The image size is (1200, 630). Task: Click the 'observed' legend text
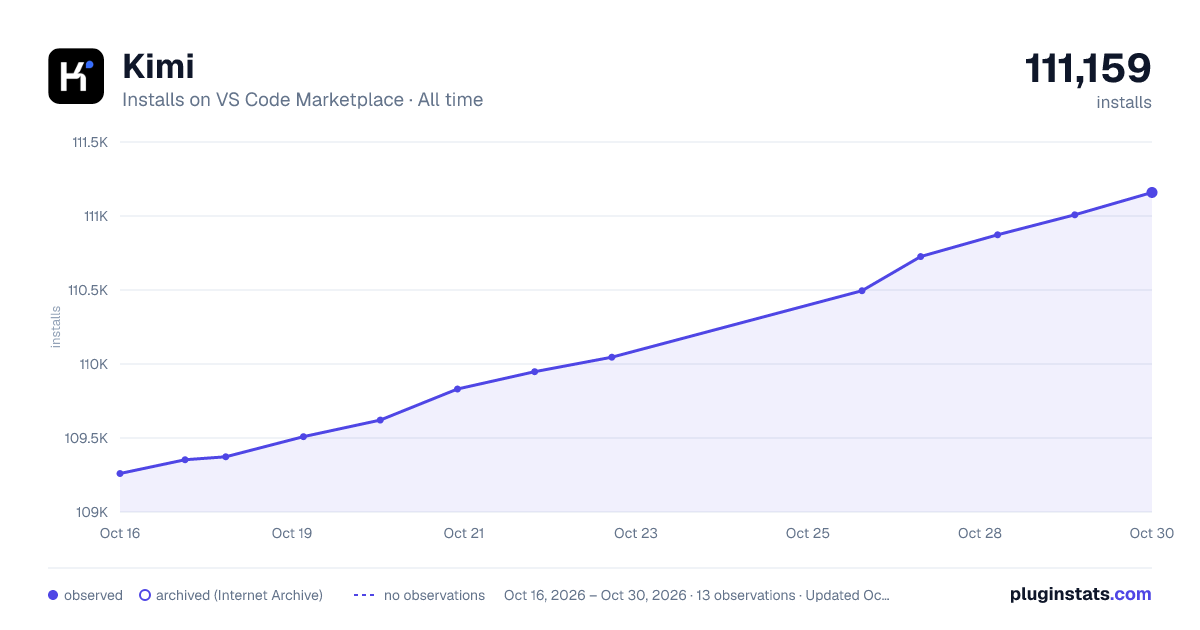(x=93, y=595)
